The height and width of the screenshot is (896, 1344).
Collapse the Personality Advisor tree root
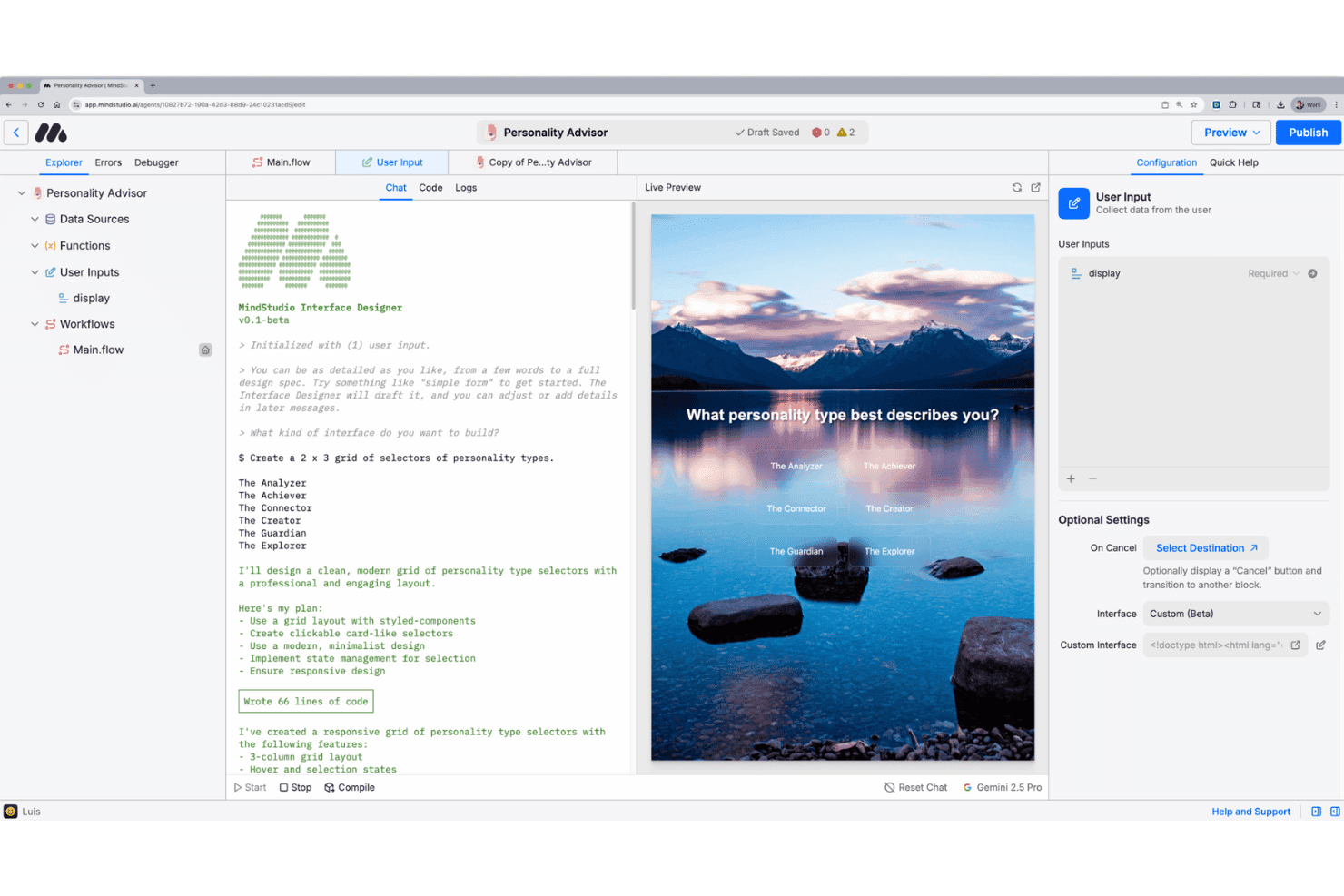click(22, 193)
